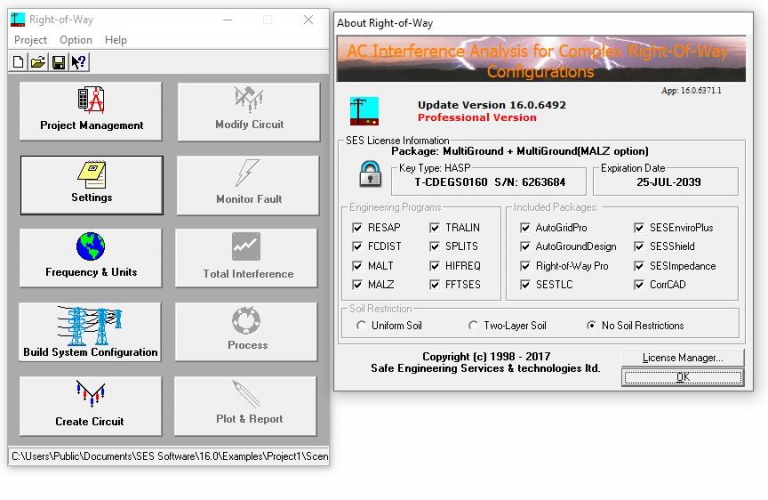The image size is (768, 500).
Task: Toggle the SESImpedance checkbox
Action: (x=639, y=266)
